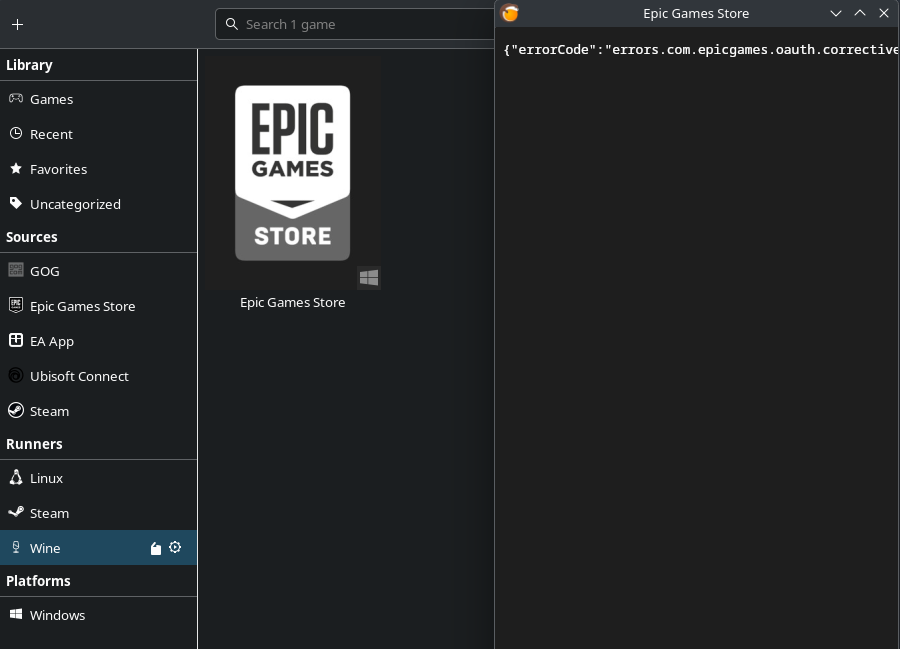This screenshot has height=649, width=900.
Task: Select the Epic Games Store cover thumbnail
Action: (293, 173)
